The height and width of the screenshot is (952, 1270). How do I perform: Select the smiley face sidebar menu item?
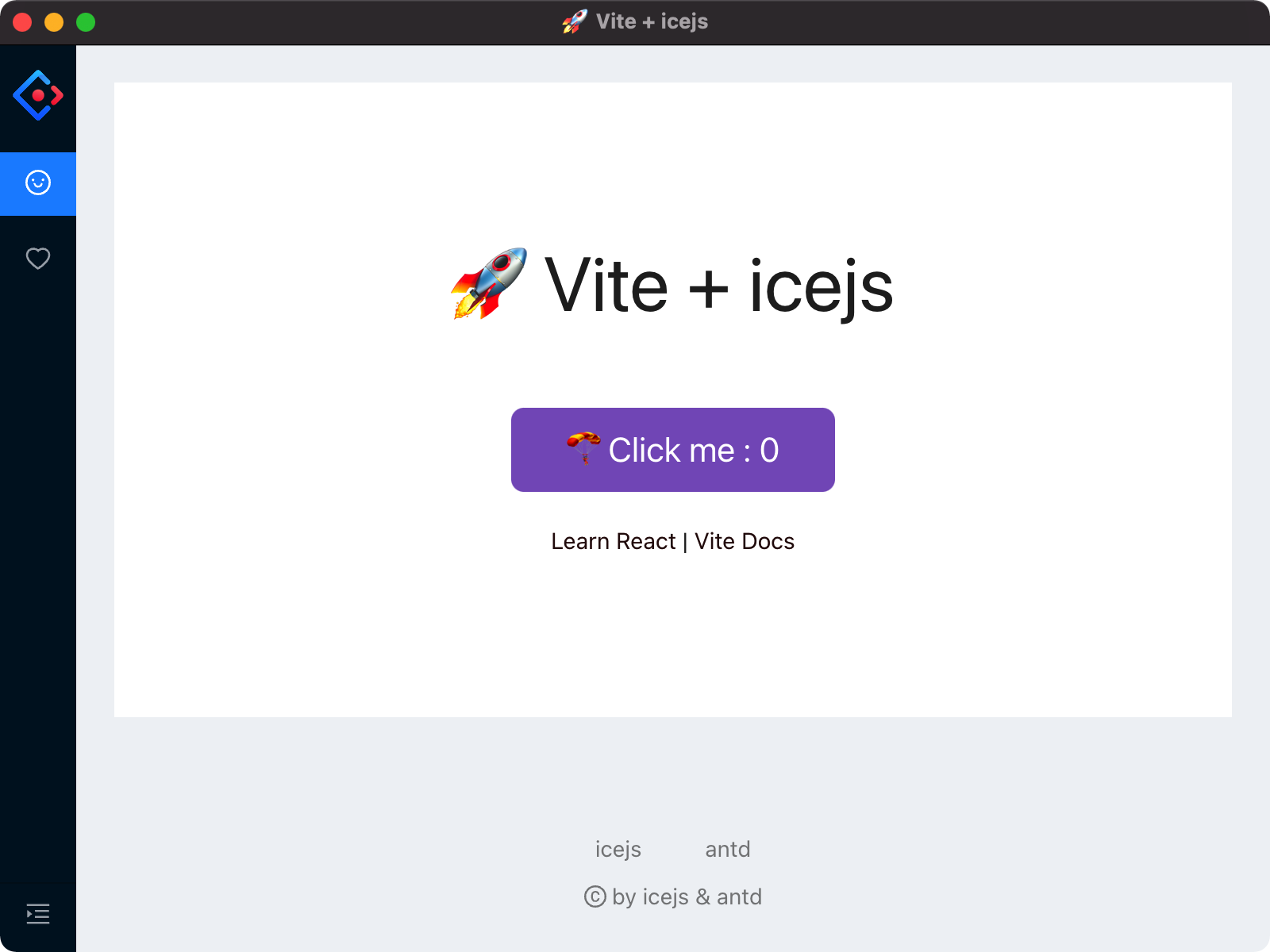(38, 183)
